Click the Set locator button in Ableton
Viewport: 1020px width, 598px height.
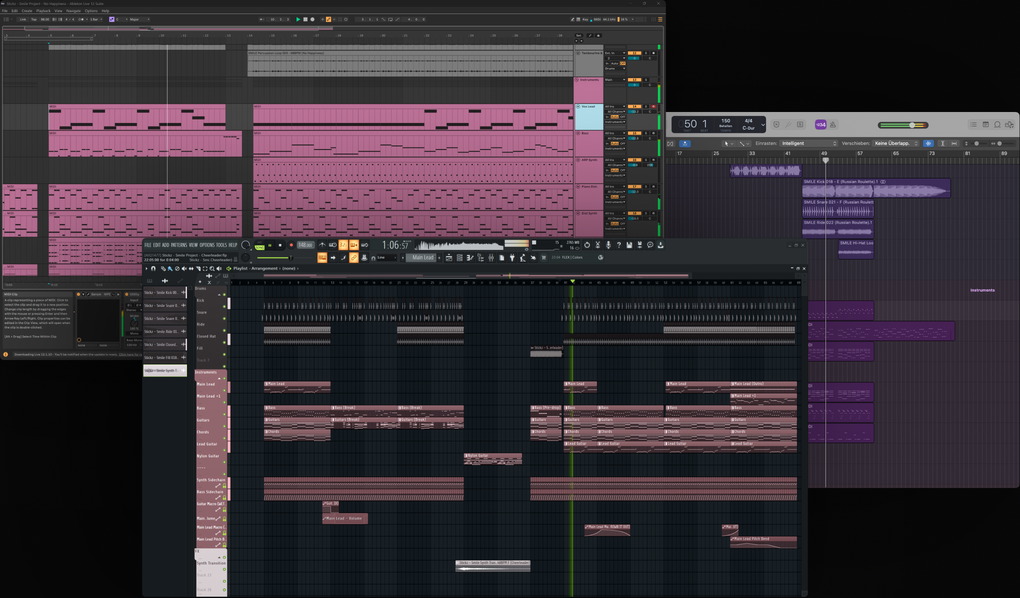578,35
